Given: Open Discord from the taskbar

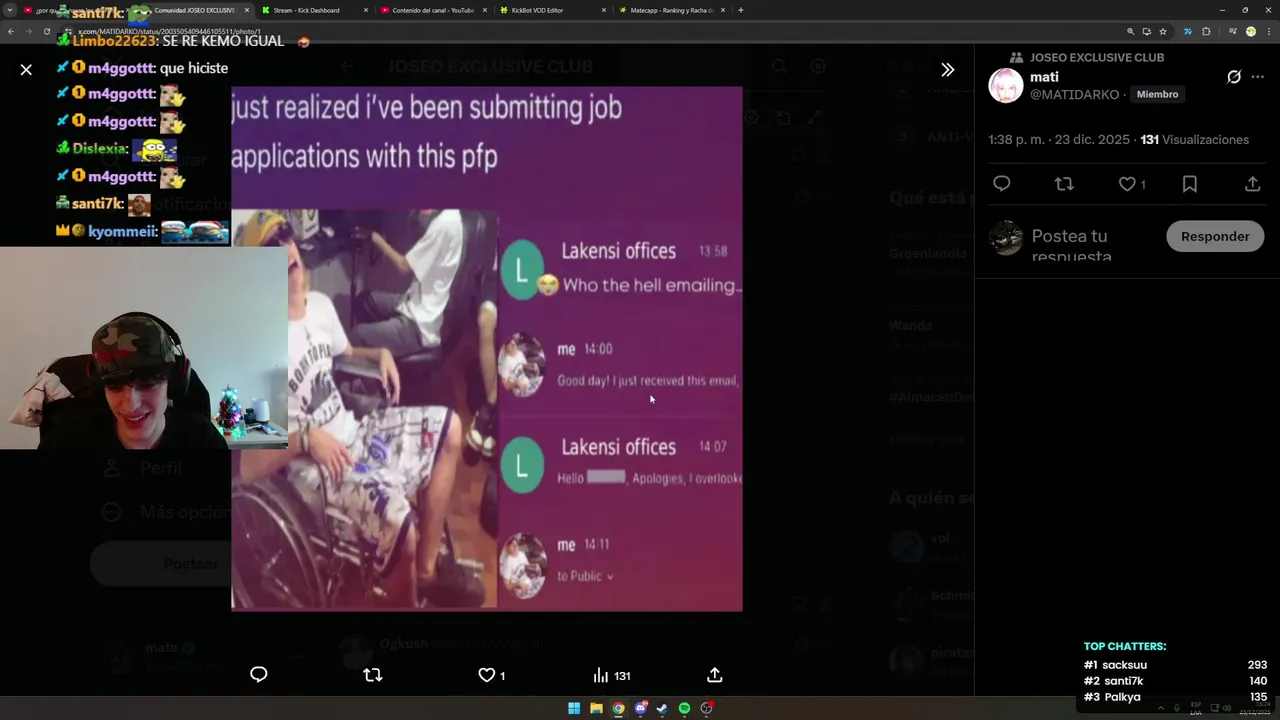Looking at the screenshot, I should [x=641, y=708].
